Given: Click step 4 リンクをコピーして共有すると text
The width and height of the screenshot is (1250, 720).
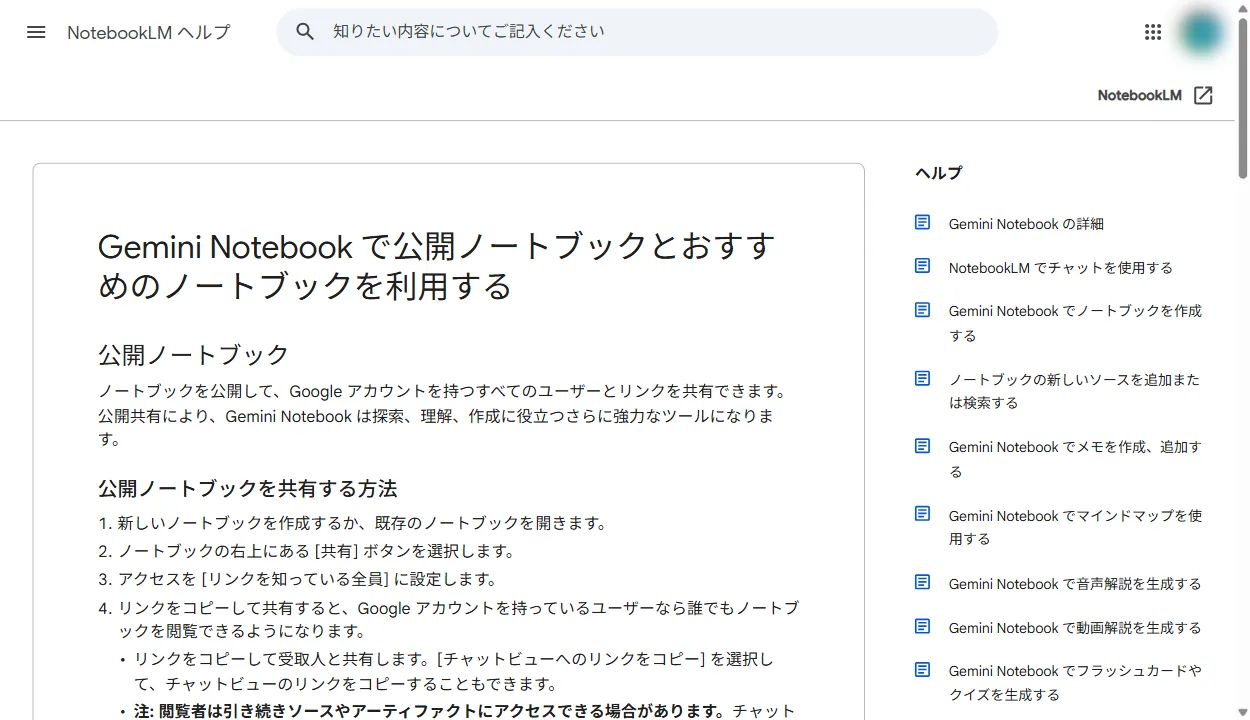Looking at the screenshot, I should pyautogui.click(x=458, y=620).
